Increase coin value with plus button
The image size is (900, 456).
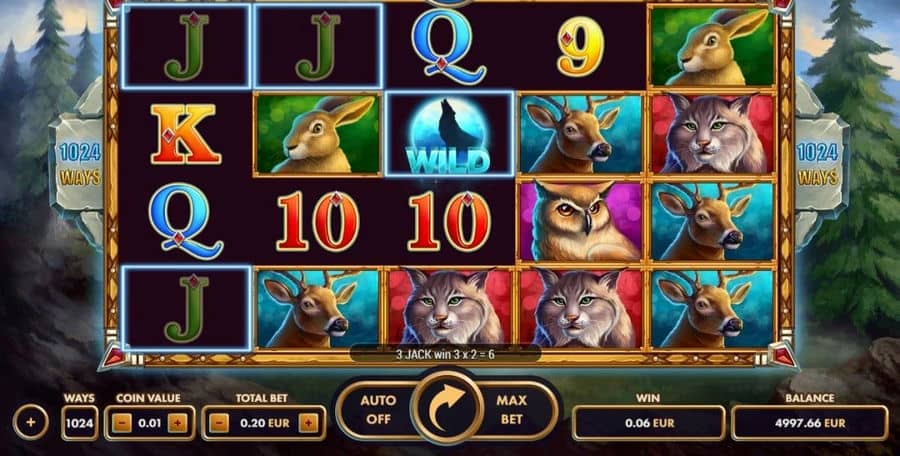coord(177,424)
